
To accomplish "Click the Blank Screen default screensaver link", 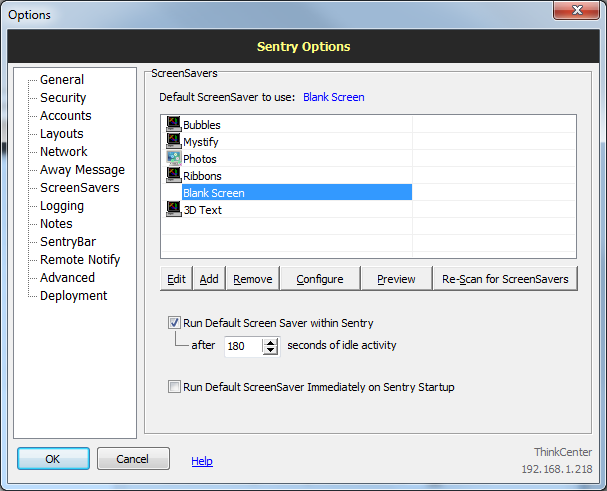I will click(x=334, y=97).
